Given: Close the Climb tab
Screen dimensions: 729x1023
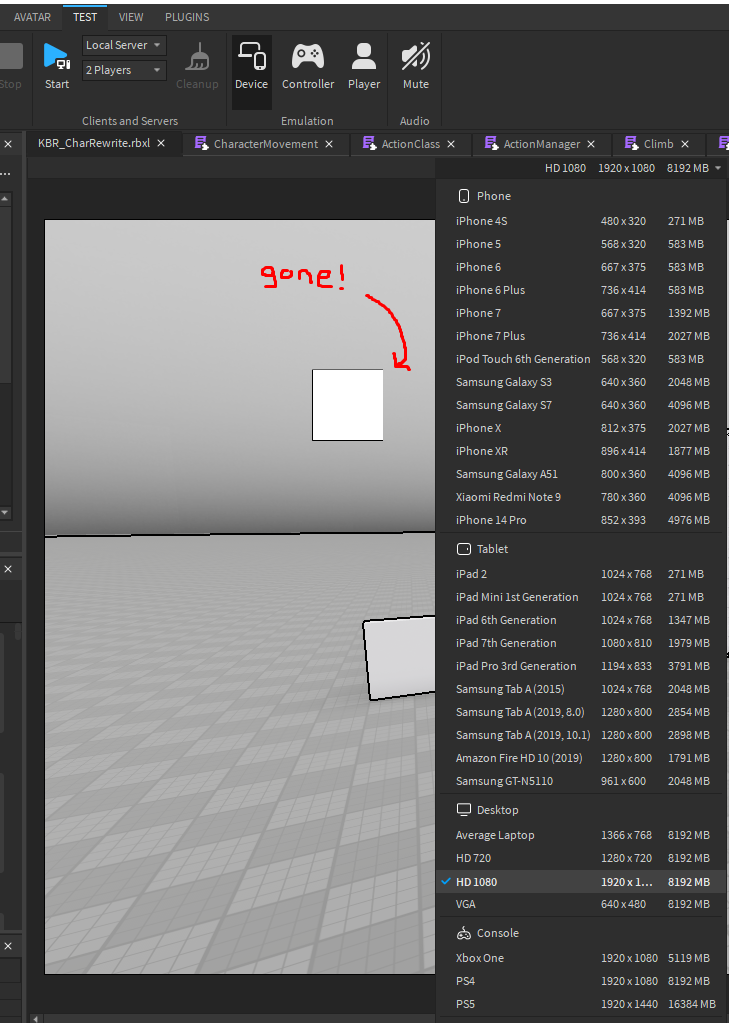Looking at the screenshot, I should pyautogui.click(x=685, y=144).
